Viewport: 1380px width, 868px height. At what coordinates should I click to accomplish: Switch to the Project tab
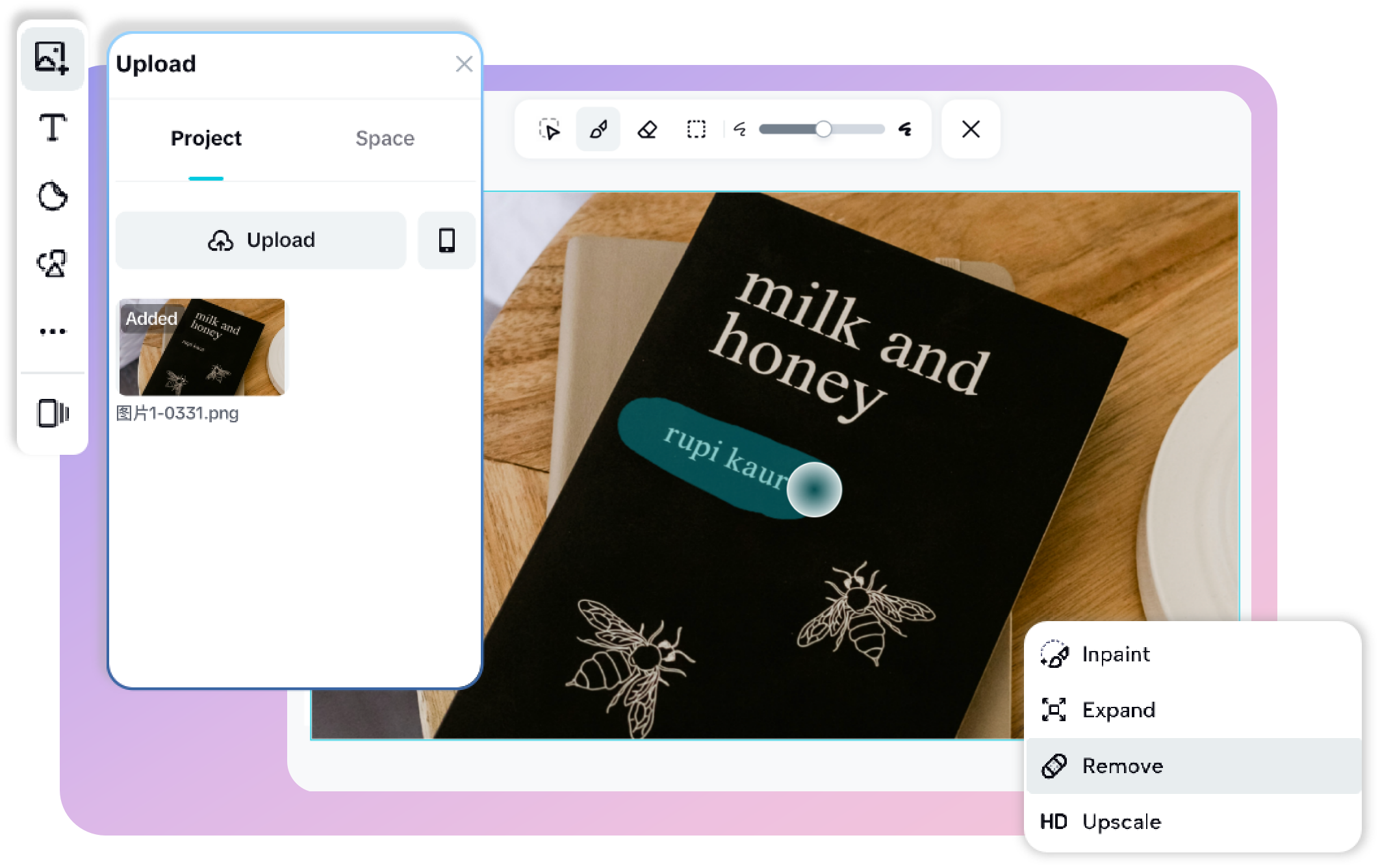pos(206,138)
